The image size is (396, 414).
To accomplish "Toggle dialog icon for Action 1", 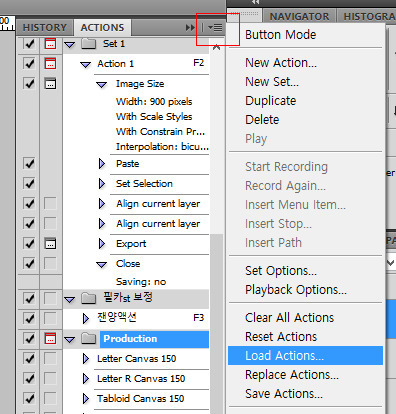I will pos(50,63).
